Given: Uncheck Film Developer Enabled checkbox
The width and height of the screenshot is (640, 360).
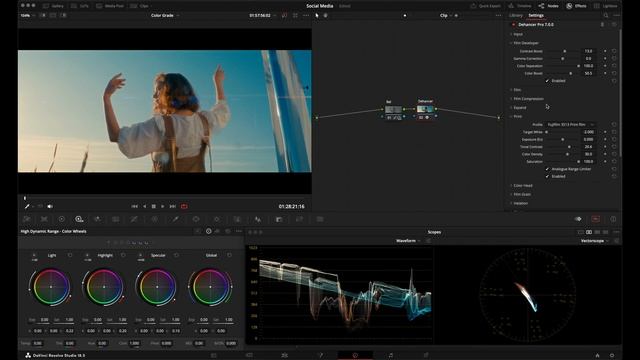Looking at the screenshot, I should (x=547, y=81).
